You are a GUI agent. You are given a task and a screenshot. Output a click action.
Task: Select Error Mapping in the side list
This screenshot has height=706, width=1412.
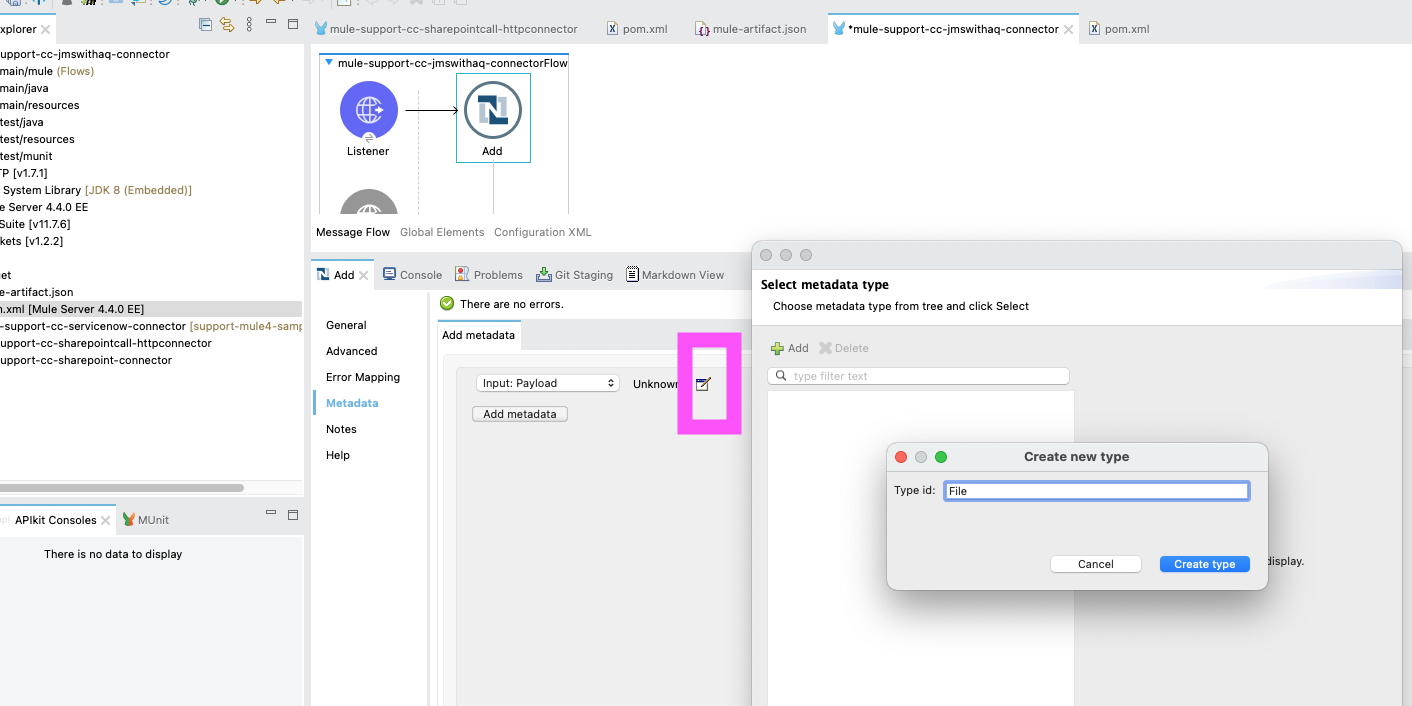(x=363, y=377)
